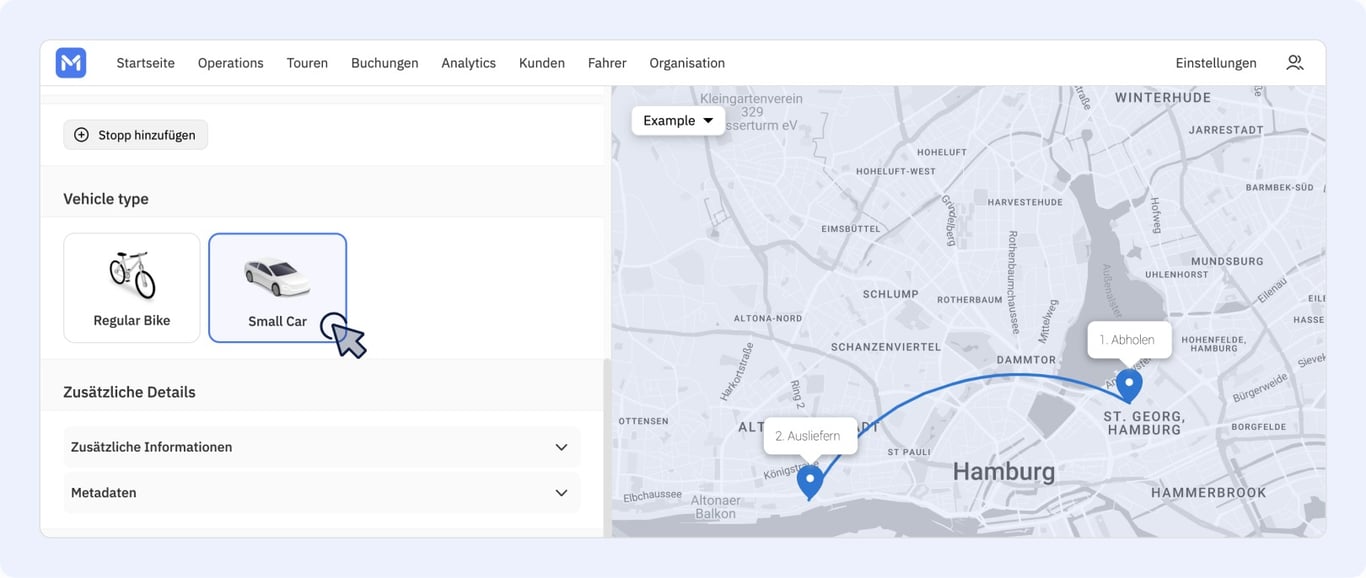Click the ST PAULI map label

[x=909, y=452]
